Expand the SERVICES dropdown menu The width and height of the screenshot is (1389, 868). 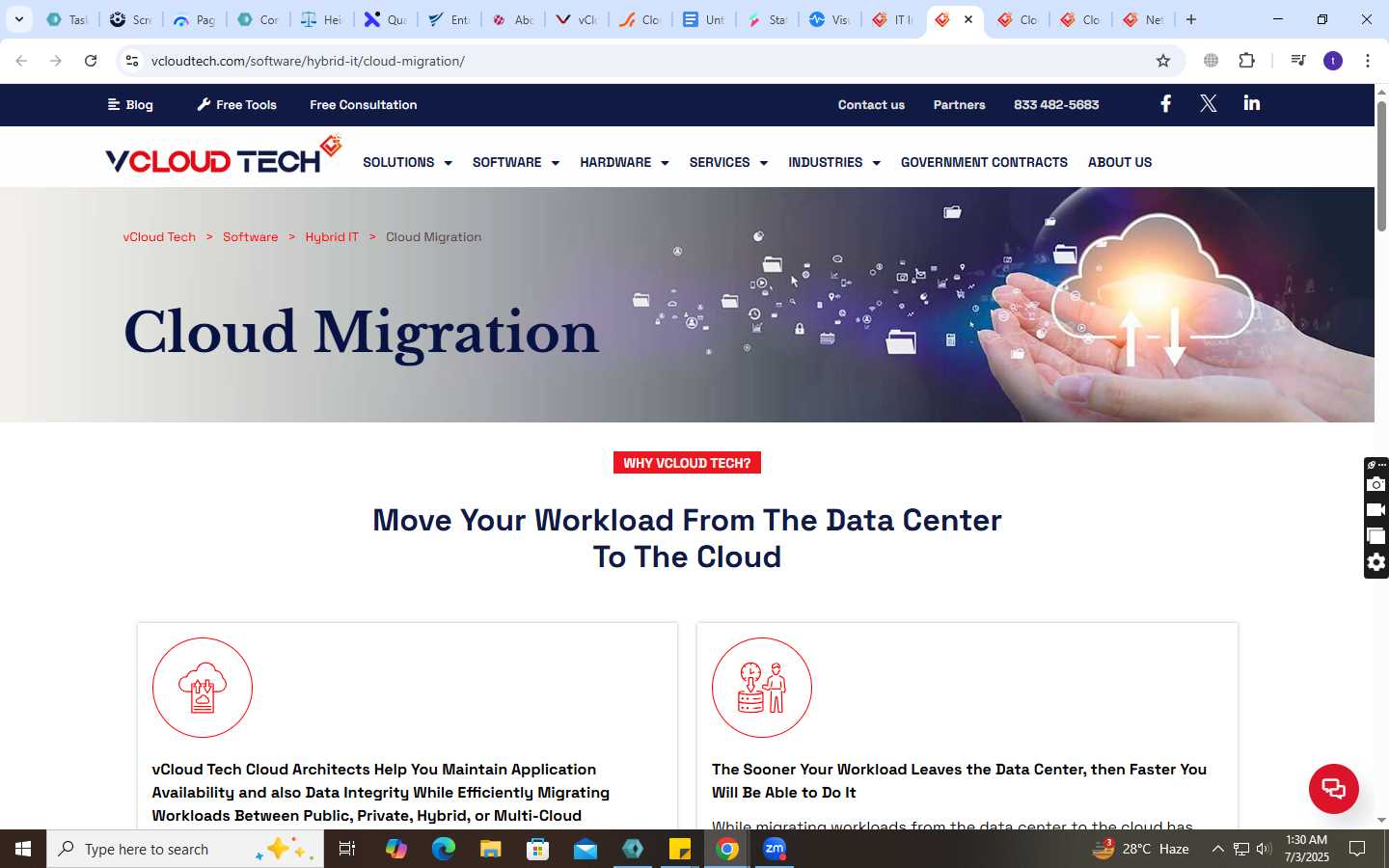coord(728,162)
